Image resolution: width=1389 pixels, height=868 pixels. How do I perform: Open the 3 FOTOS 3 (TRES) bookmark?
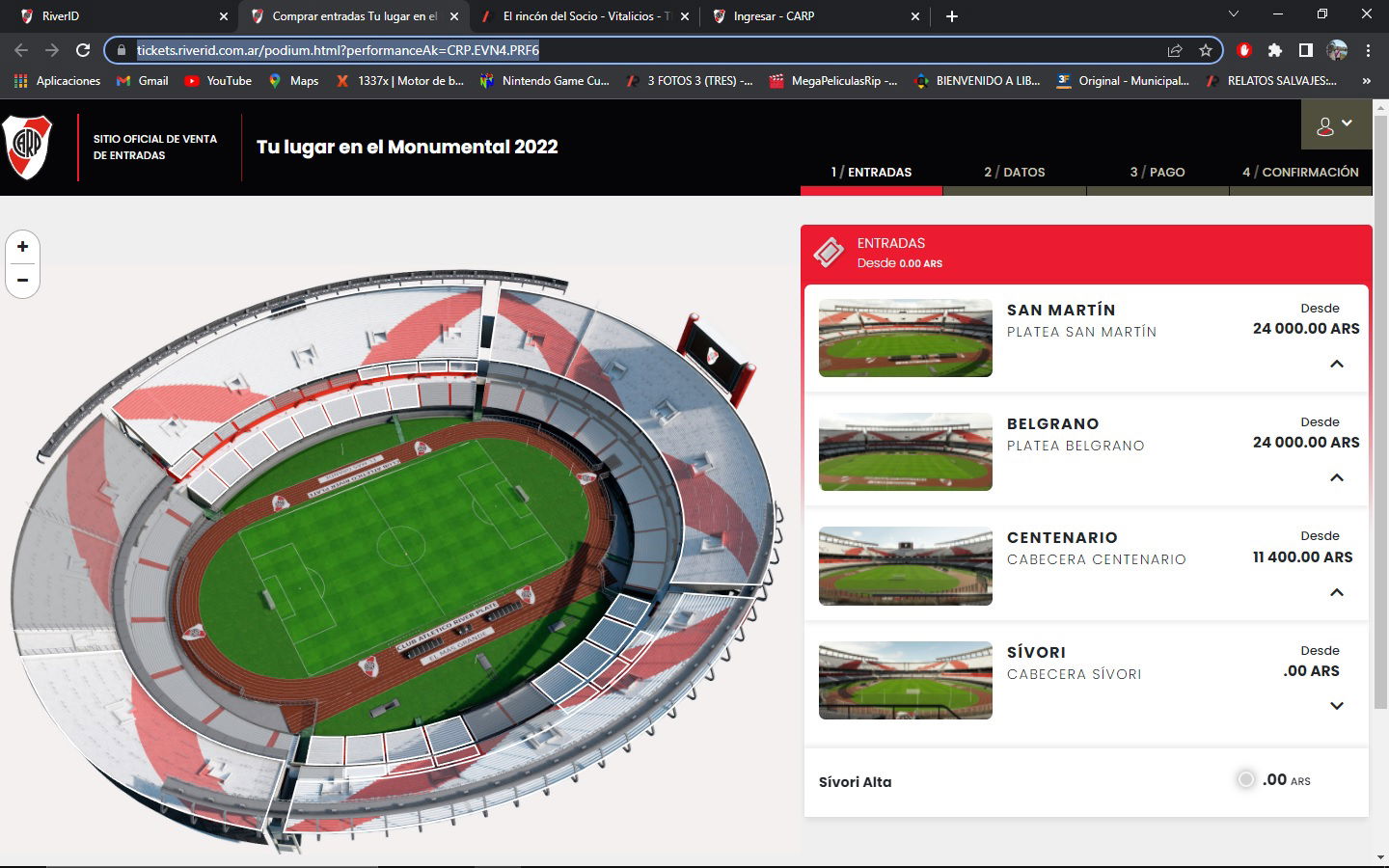click(x=690, y=81)
